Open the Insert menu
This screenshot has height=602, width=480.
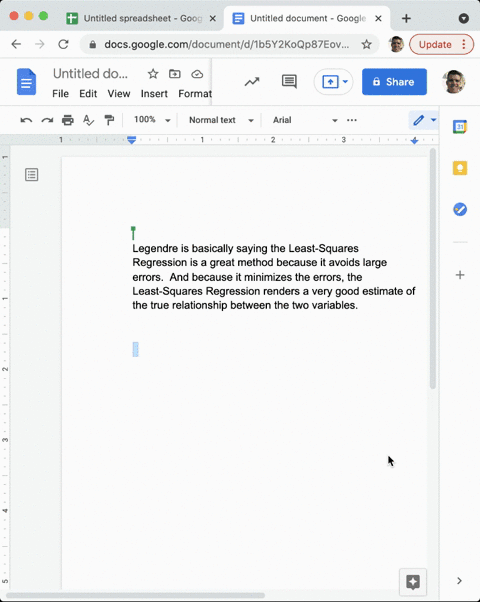pos(154,94)
